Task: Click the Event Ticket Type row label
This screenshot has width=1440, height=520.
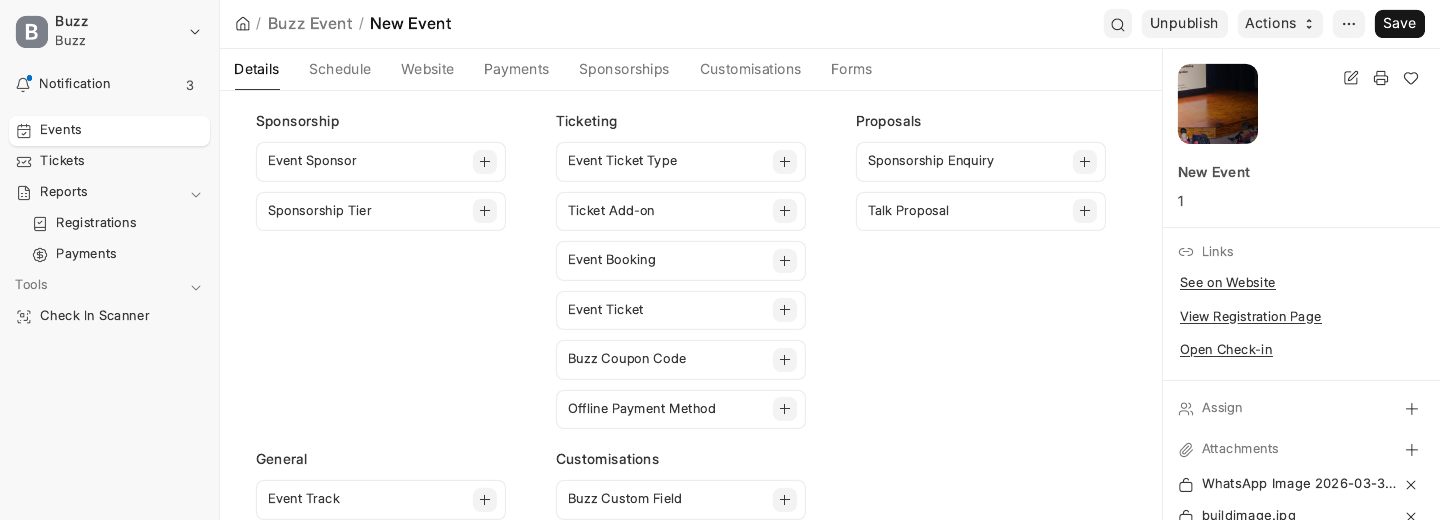Action: pyautogui.click(x=622, y=161)
